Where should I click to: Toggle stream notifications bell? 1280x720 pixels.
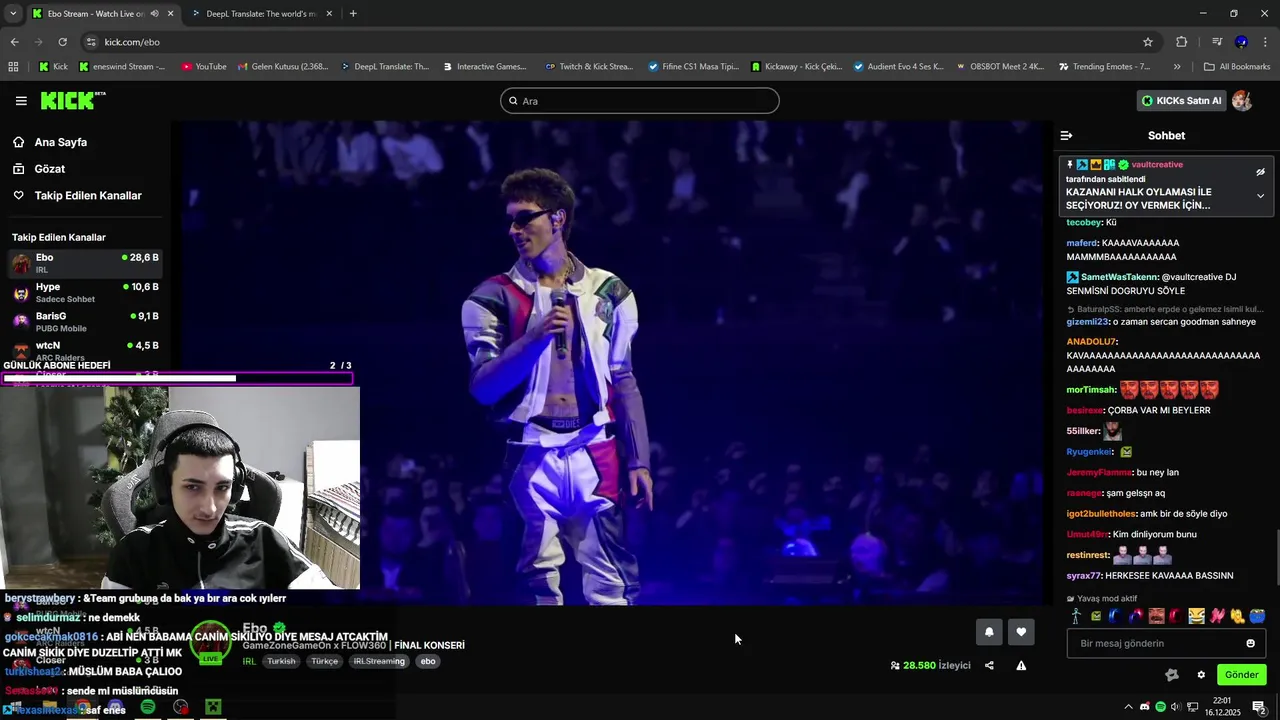[x=989, y=631]
